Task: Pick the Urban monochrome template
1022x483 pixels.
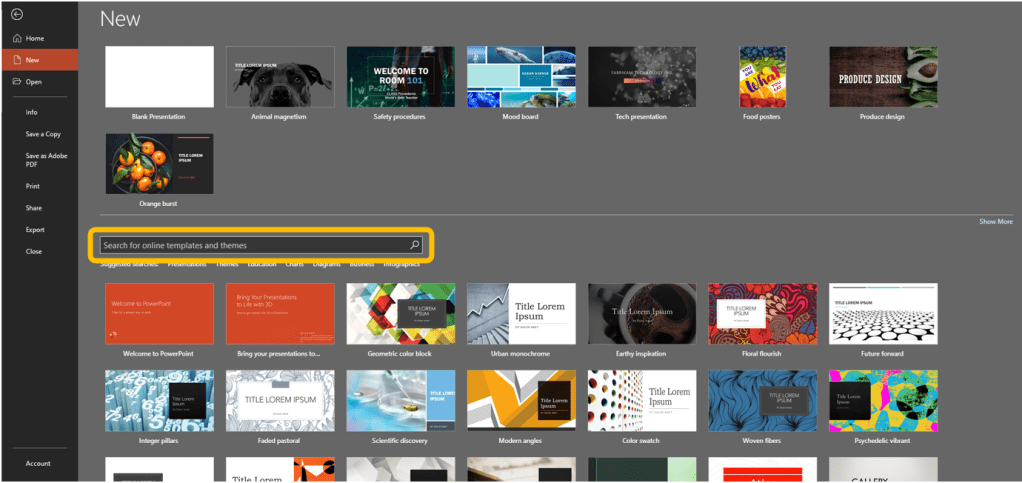Action: pos(521,314)
